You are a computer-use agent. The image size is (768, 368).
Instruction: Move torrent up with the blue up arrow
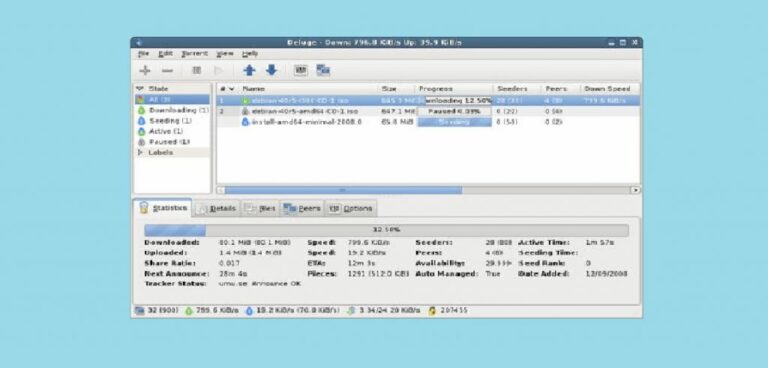(x=249, y=71)
